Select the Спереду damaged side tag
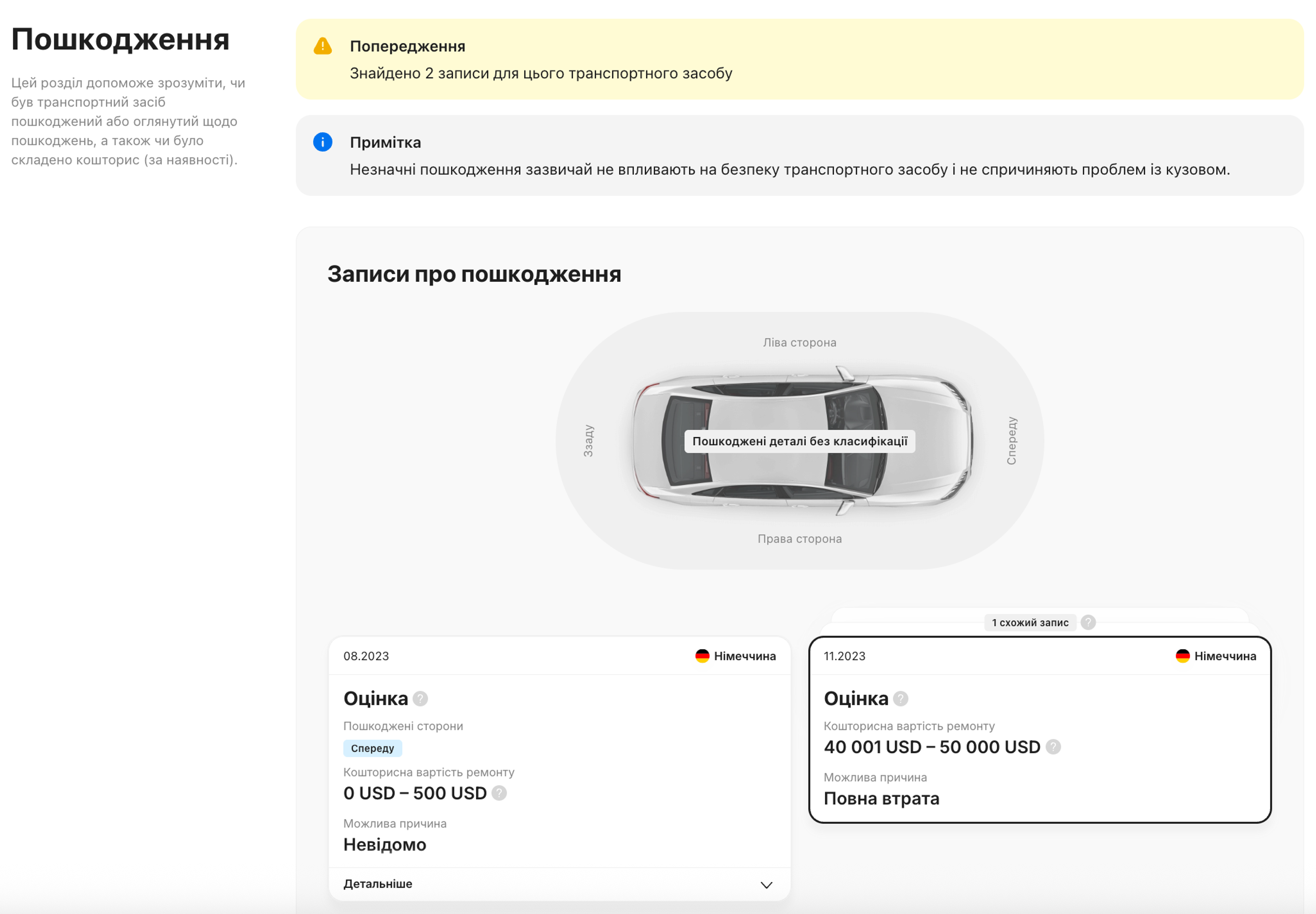The image size is (1316, 914). point(373,748)
